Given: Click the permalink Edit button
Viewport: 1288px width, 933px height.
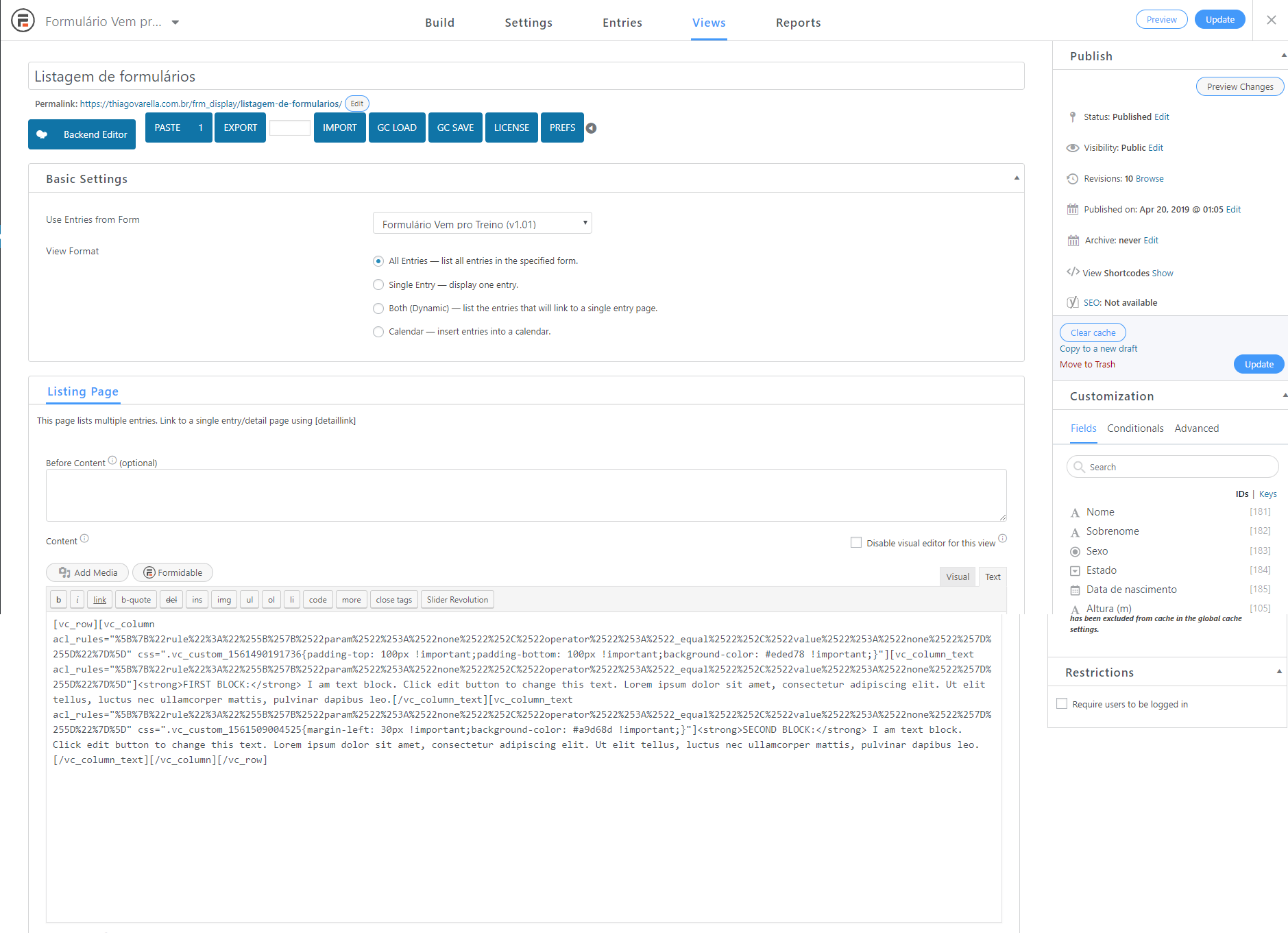Looking at the screenshot, I should 357,104.
